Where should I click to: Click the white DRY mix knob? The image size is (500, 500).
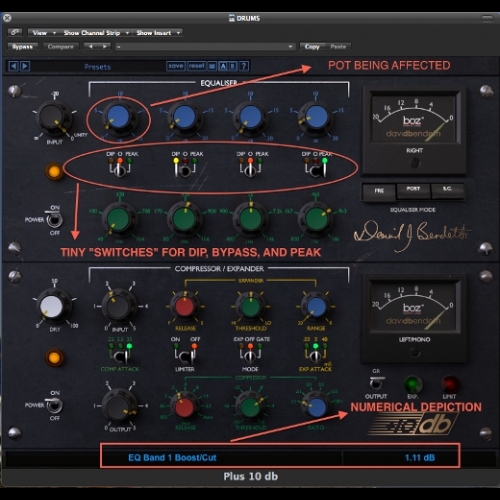53,306
